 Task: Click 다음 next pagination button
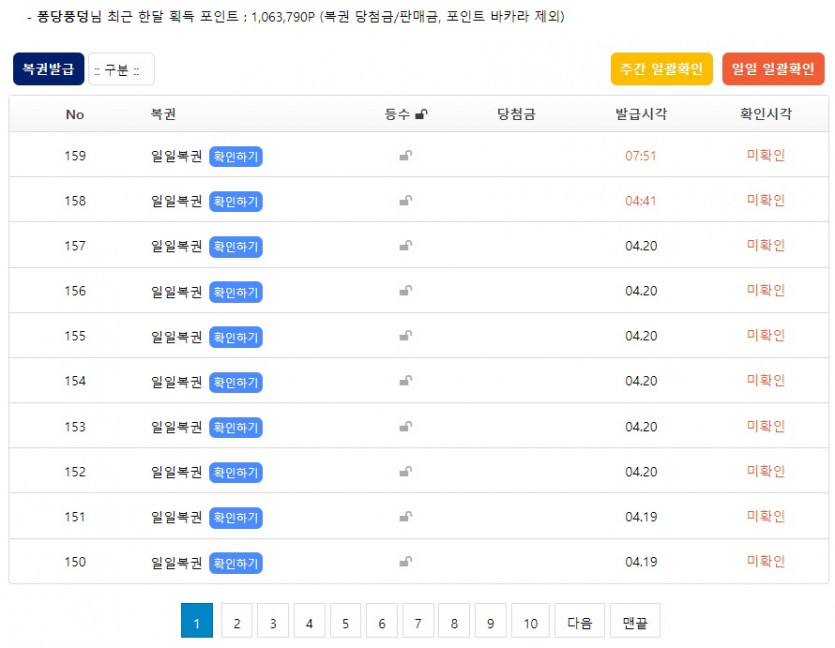coord(579,620)
